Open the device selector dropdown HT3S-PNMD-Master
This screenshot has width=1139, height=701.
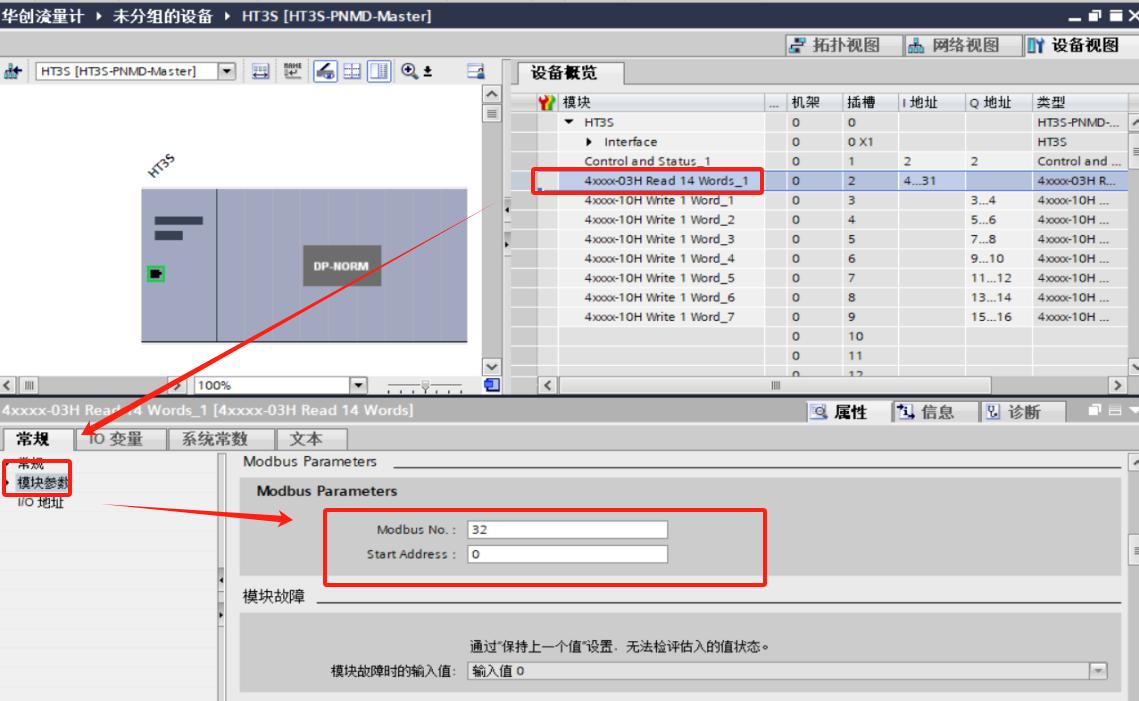tap(227, 71)
